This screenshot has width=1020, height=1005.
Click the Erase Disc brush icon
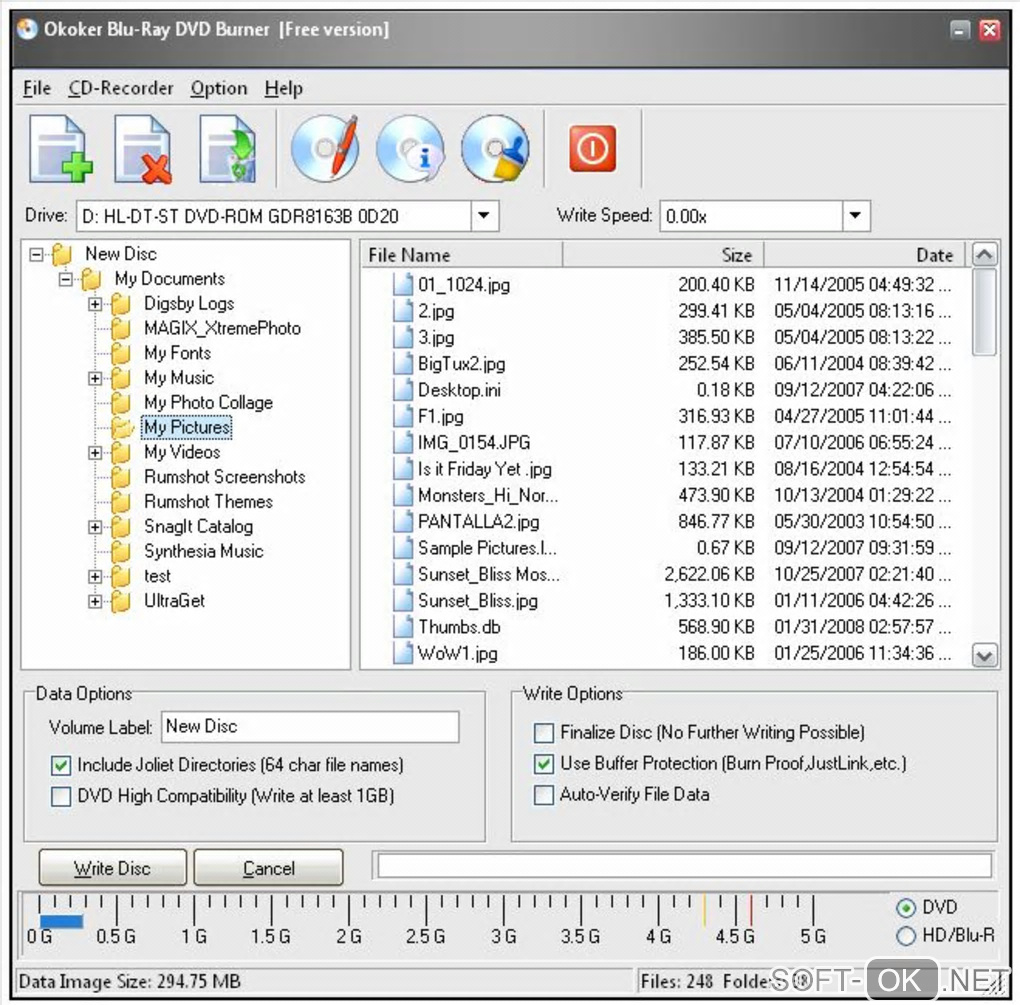pos(496,148)
